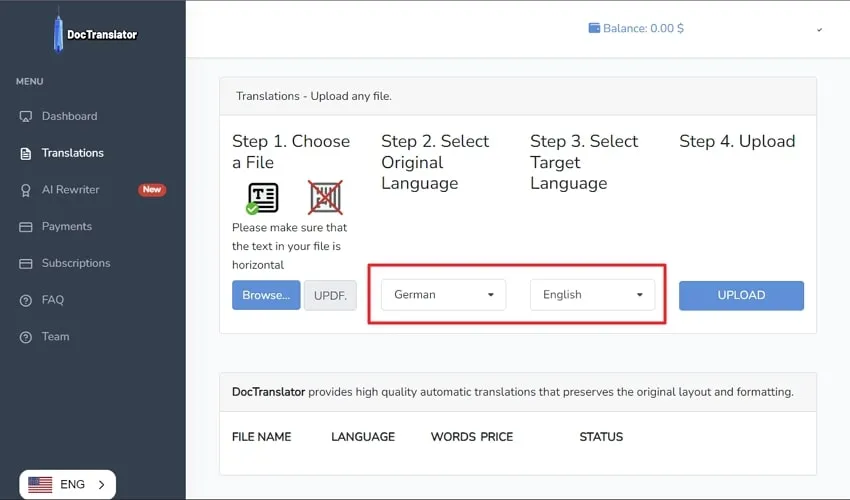
Task: Open the Dashboard menu item
Action: [x=69, y=116]
